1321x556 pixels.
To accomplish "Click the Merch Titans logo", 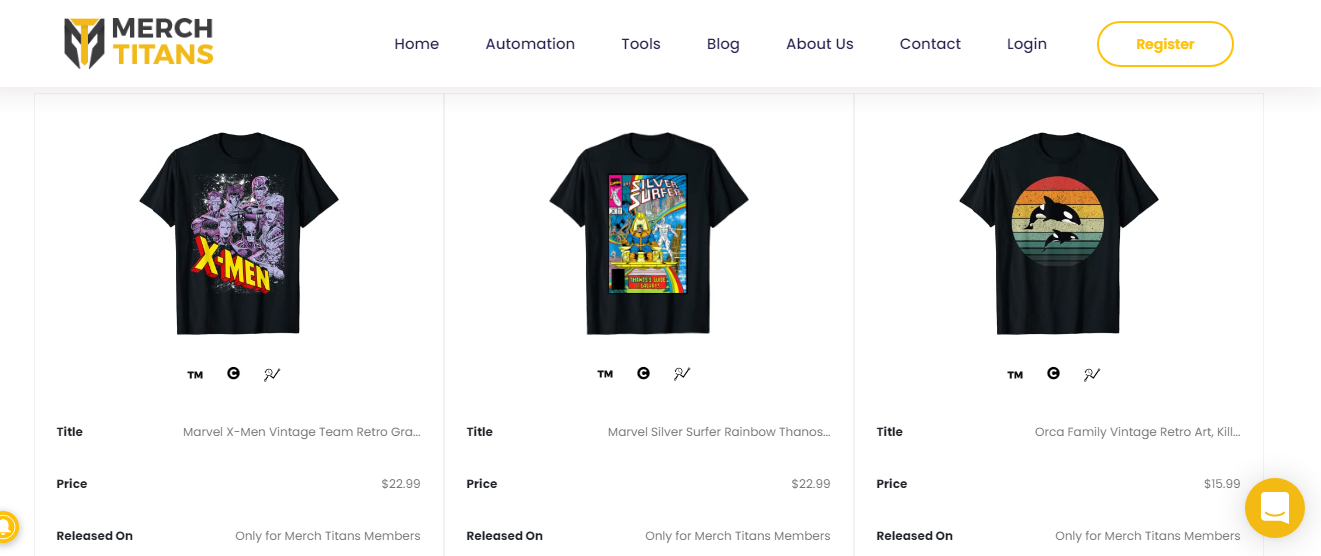I will (x=138, y=43).
